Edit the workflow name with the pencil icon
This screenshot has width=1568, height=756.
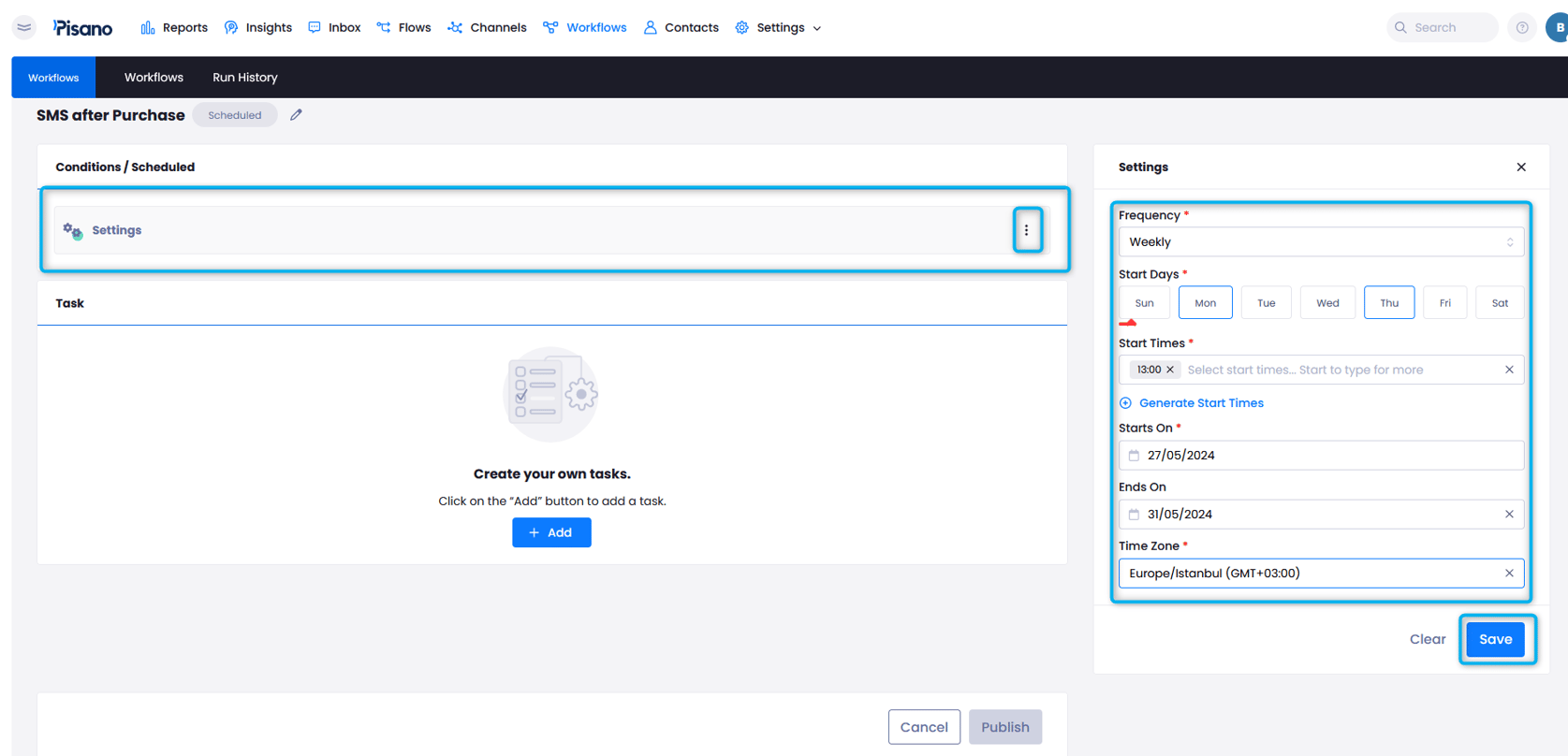(x=296, y=115)
